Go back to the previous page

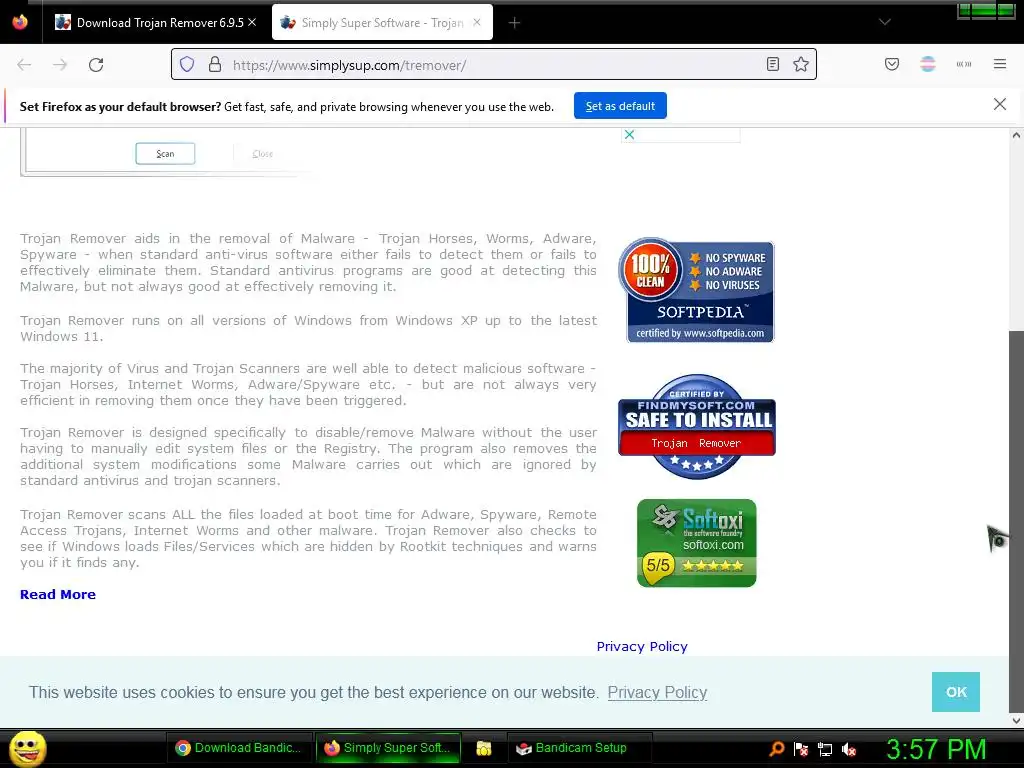pos(24,65)
